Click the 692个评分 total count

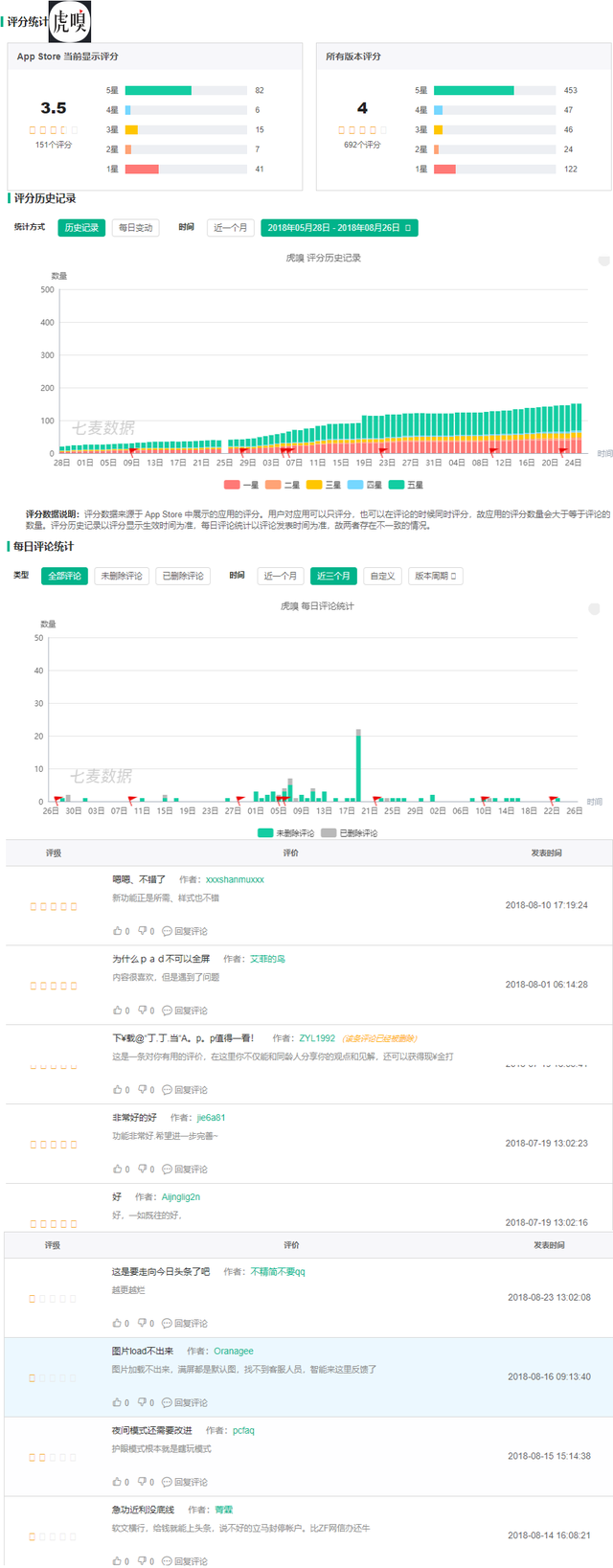pos(362,145)
